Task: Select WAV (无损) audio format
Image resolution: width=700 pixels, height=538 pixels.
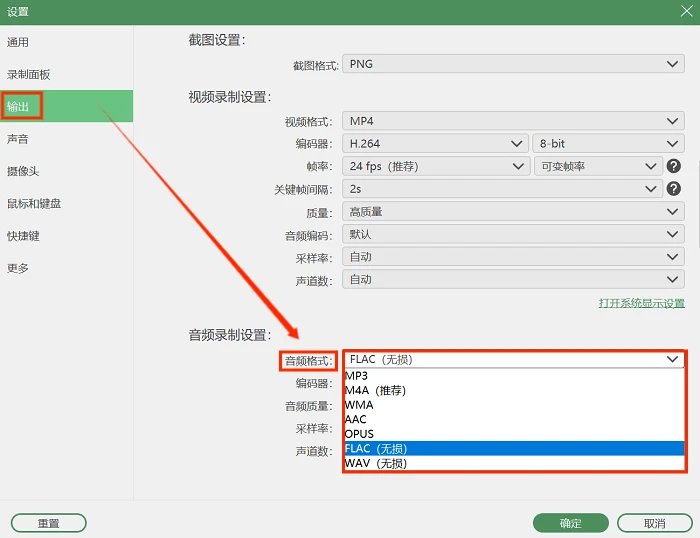Action: point(514,463)
